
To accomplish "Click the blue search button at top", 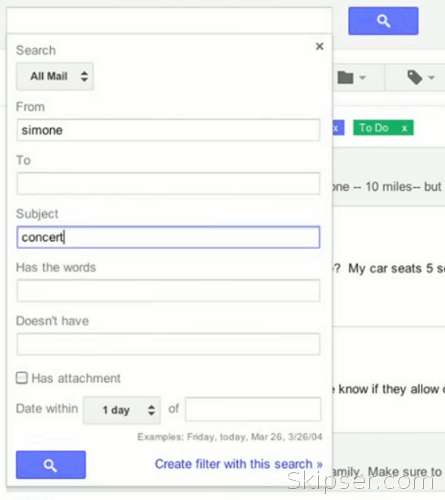I will tap(383, 21).
